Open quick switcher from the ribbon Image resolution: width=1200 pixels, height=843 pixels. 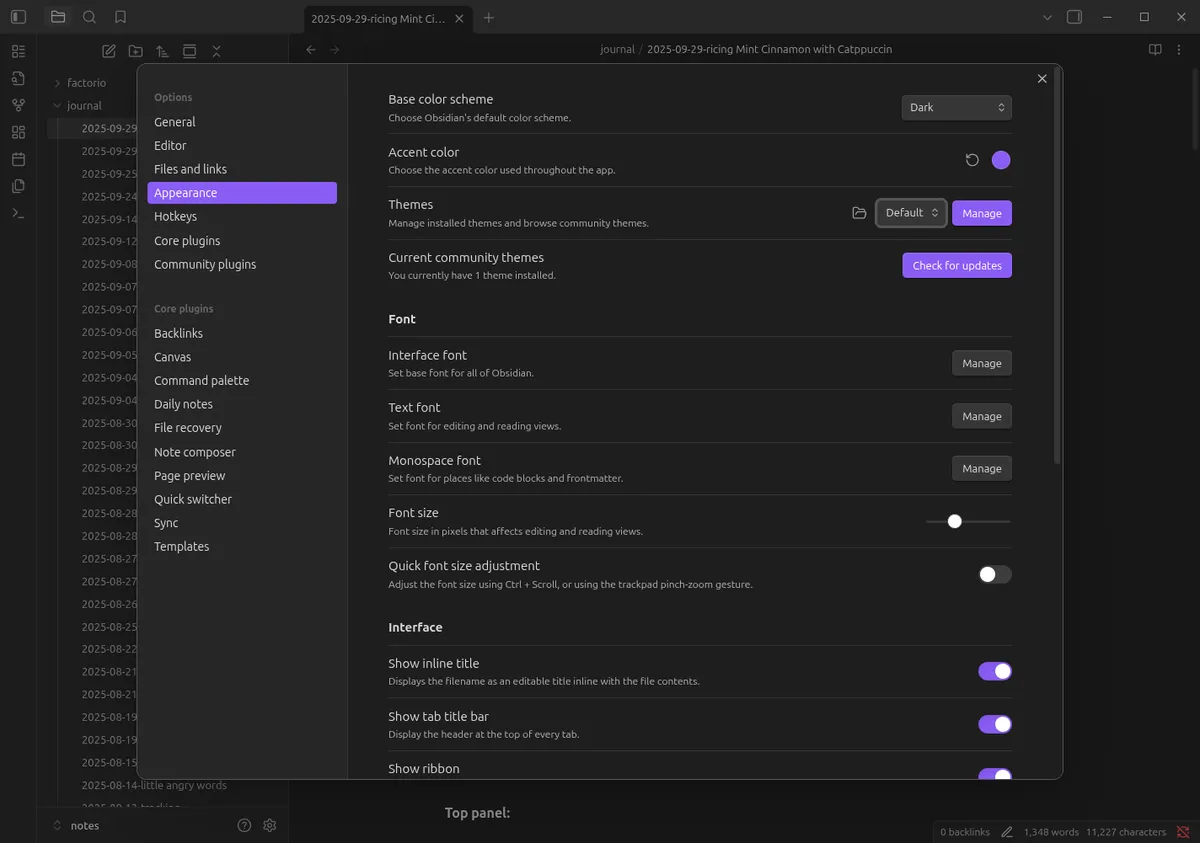click(x=18, y=78)
